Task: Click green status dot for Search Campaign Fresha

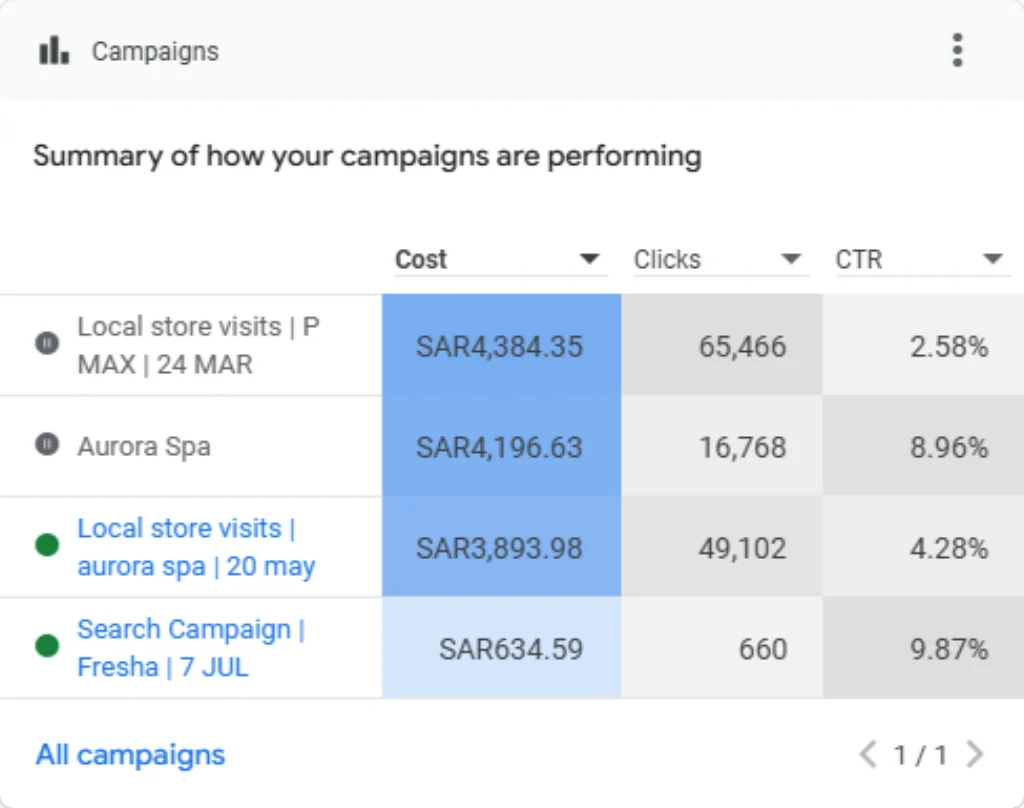Action: (x=47, y=646)
